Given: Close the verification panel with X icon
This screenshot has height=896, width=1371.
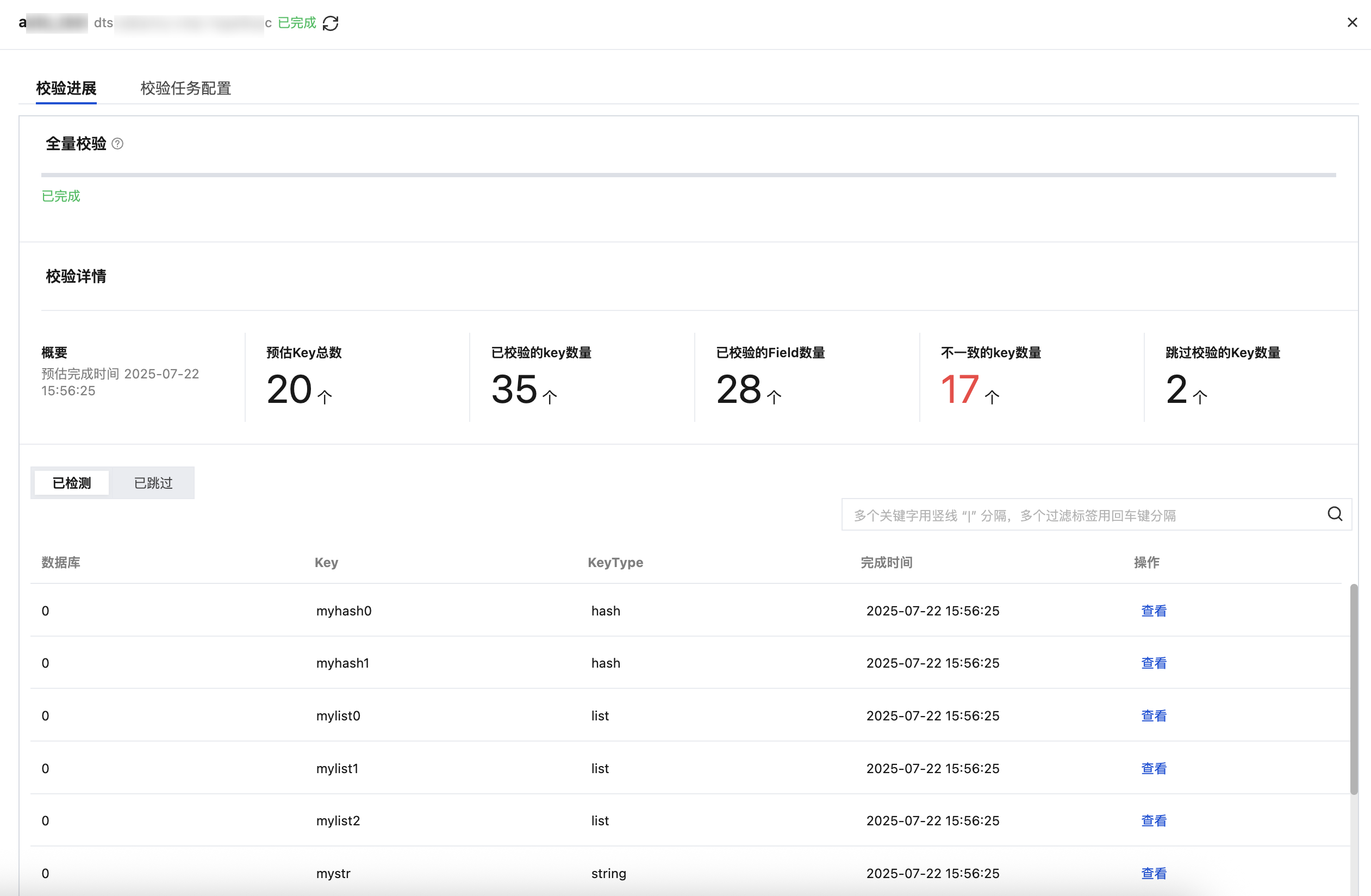Looking at the screenshot, I should [x=1352, y=22].
